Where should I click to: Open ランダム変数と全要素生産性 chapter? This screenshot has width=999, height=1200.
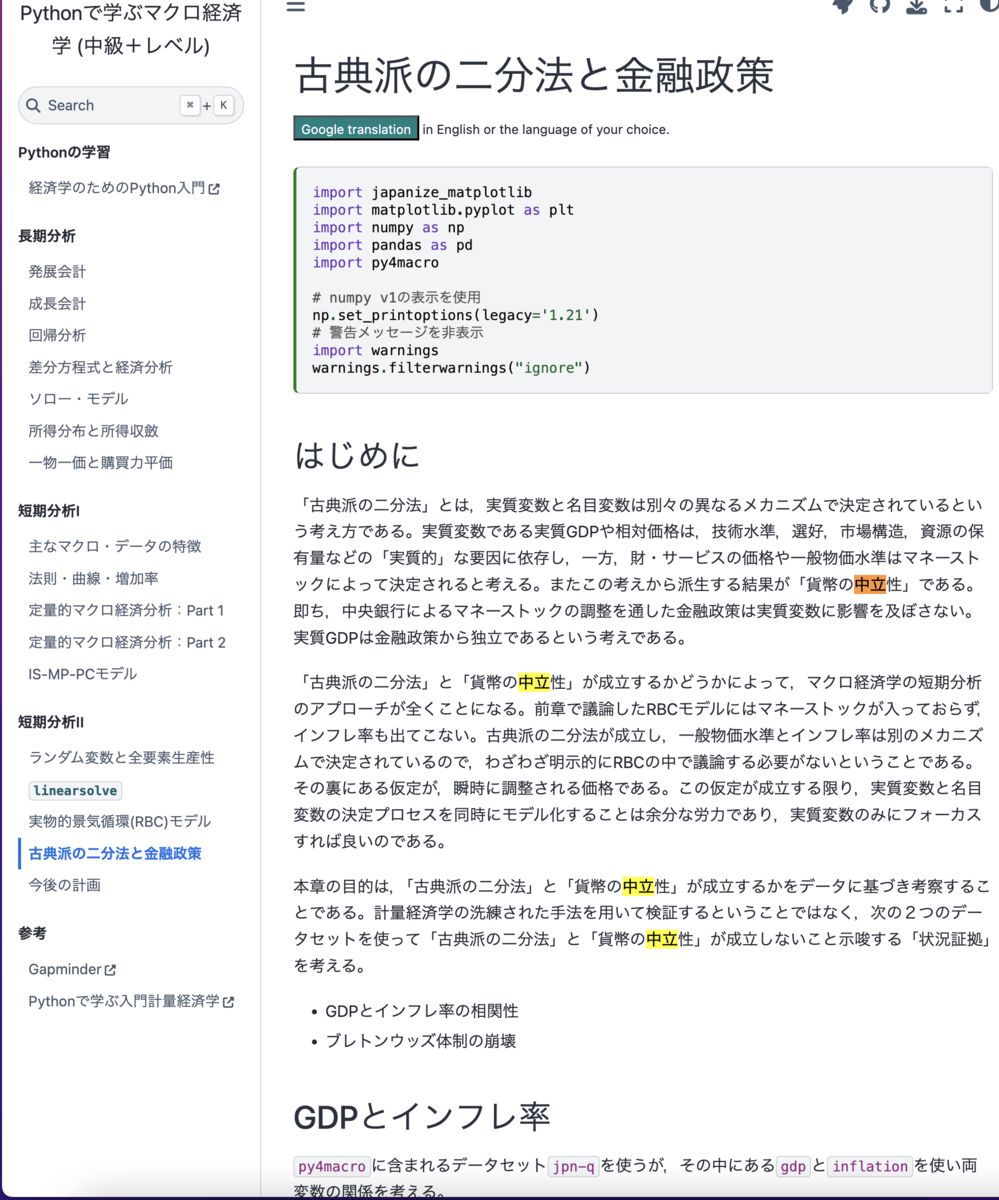(121, 758)
